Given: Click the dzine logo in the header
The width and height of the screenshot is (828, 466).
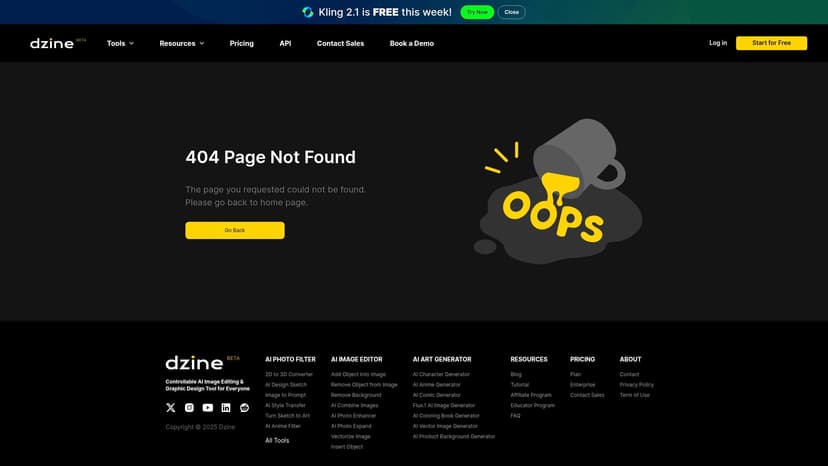Looking at the screenshot, I should coord(52,43).
